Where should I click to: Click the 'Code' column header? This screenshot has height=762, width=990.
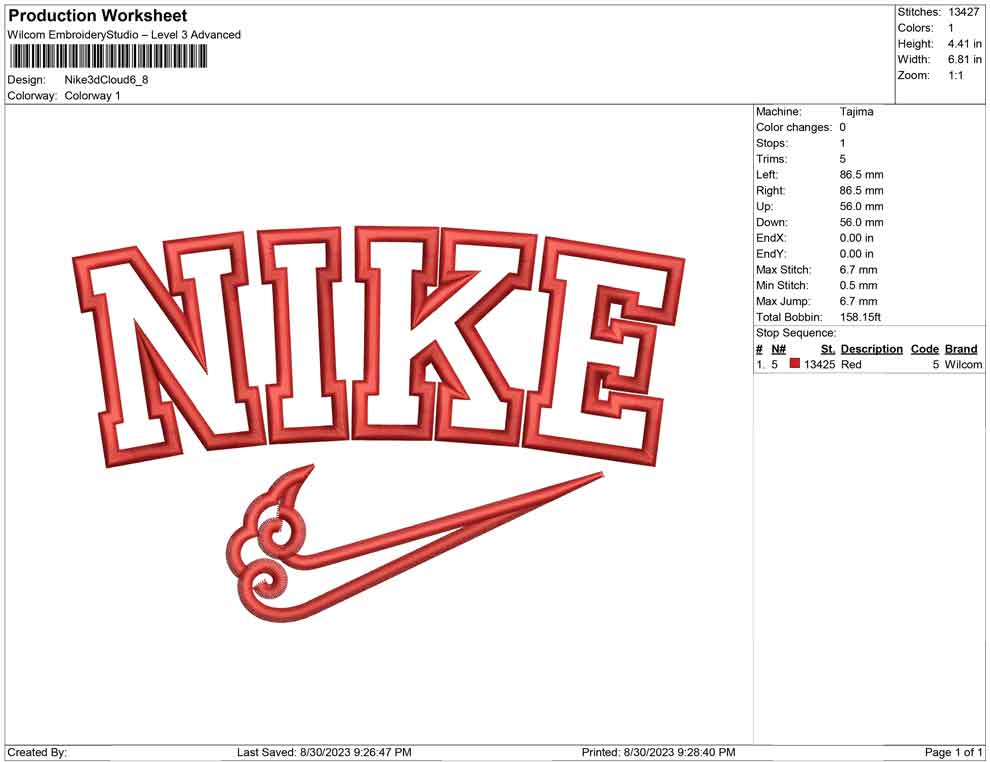[x=924, y=348]
